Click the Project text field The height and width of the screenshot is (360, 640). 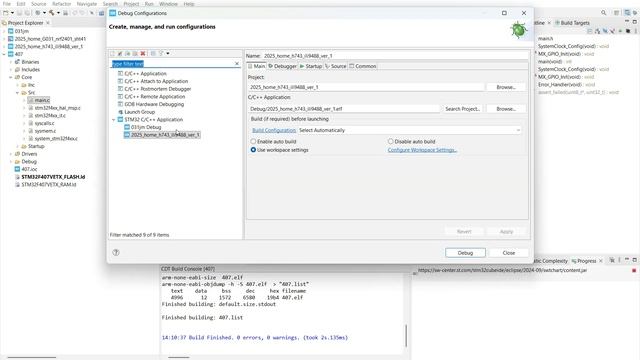366,87
